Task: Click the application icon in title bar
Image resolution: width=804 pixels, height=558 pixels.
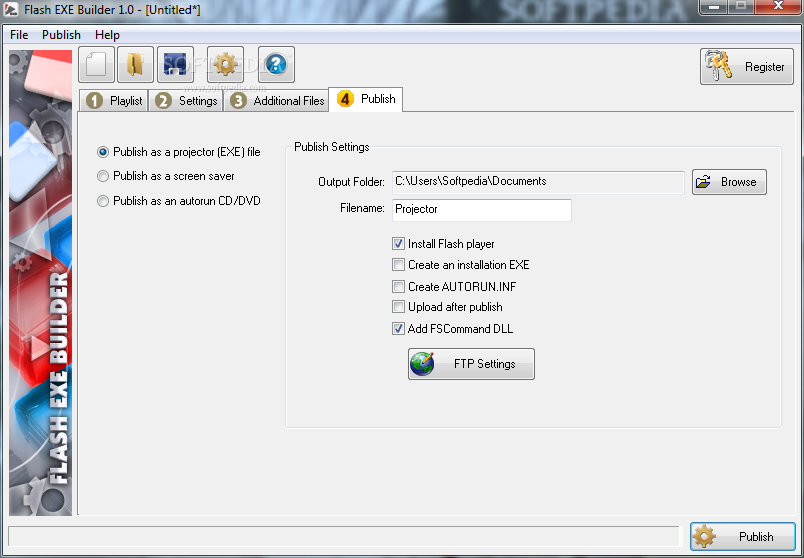Action: [x=11, y=9]
